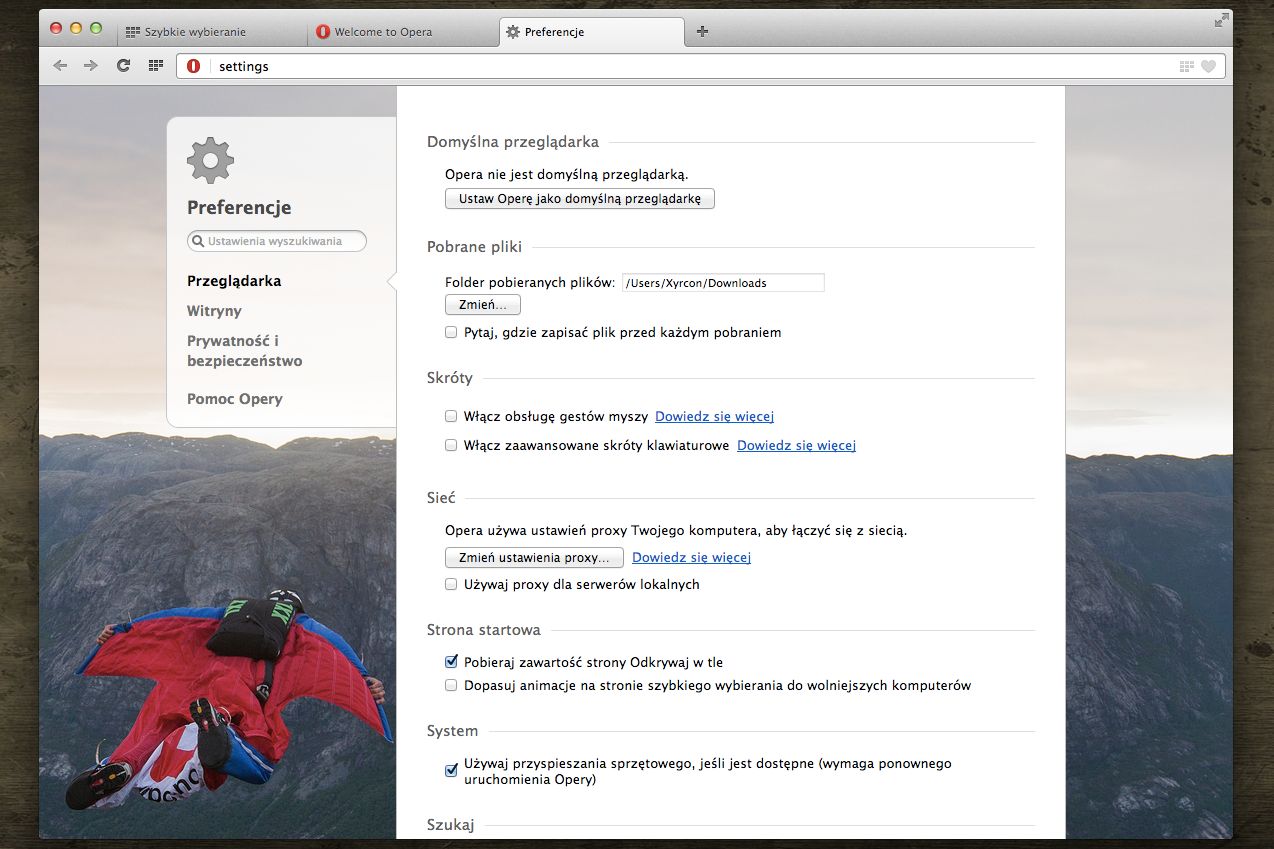The image size is (1274, 849).
Task: Open the Przeglądarka settings section
Action: tap(234, 281)
